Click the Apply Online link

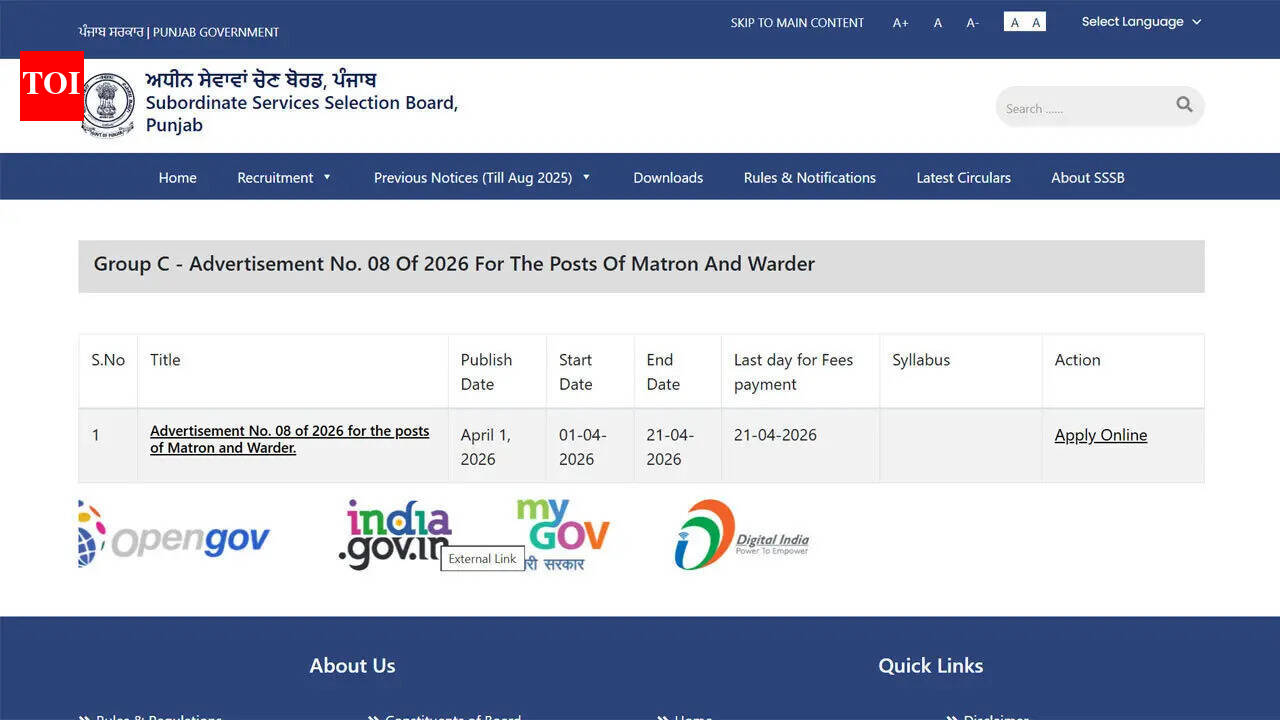point(1100,435)
